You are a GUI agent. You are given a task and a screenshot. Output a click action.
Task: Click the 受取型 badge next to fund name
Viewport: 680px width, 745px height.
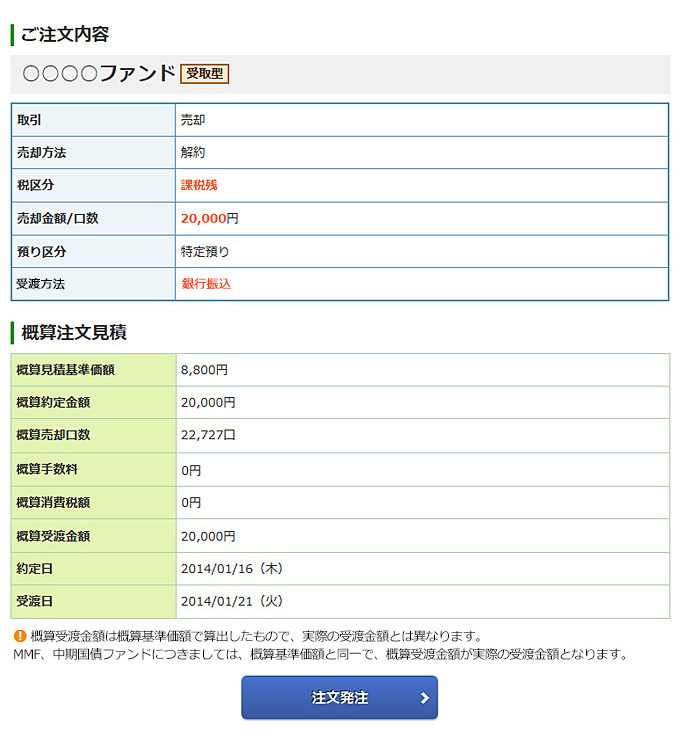[204, 74]
